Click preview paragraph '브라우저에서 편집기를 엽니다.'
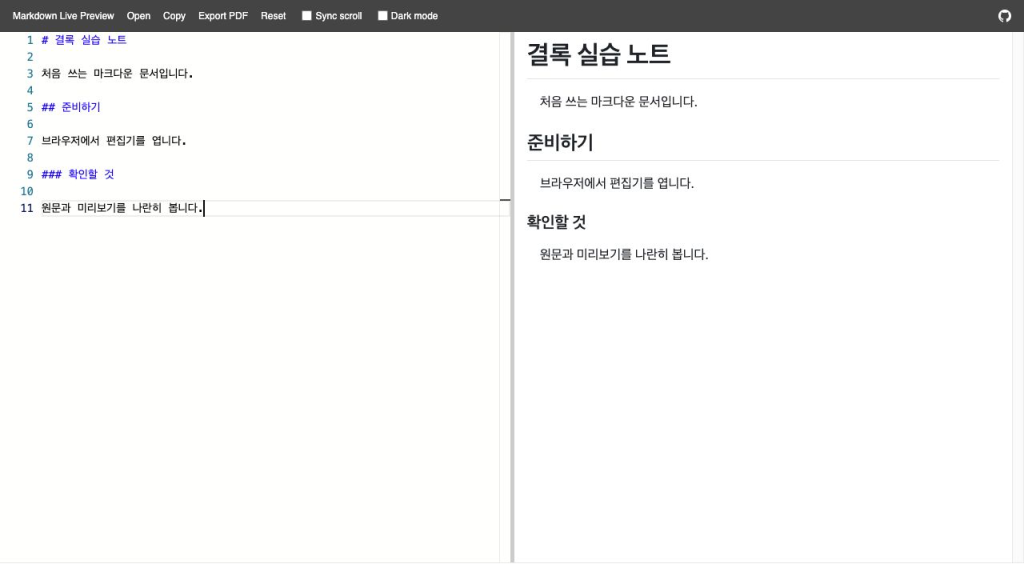Screen dimensions: 1024x576 (x=616, y=183)
